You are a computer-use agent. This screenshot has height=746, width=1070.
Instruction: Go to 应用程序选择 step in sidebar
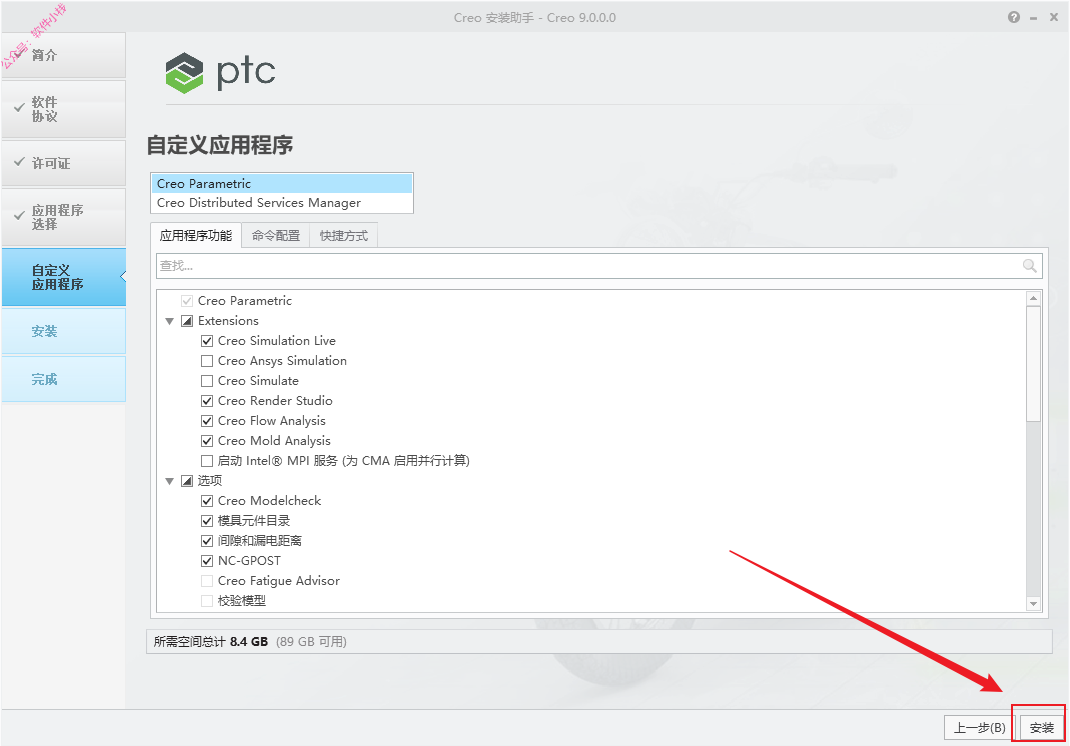click(x=63, y=217)
